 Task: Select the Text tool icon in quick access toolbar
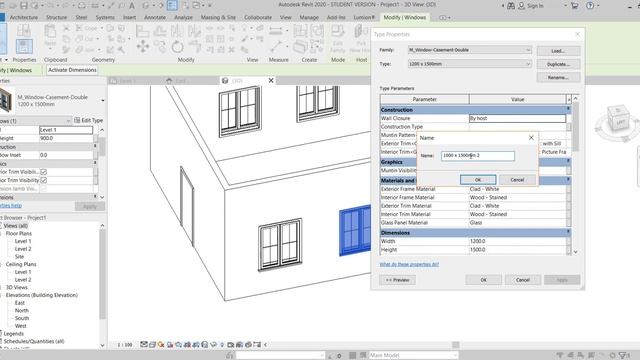(132, 6)
